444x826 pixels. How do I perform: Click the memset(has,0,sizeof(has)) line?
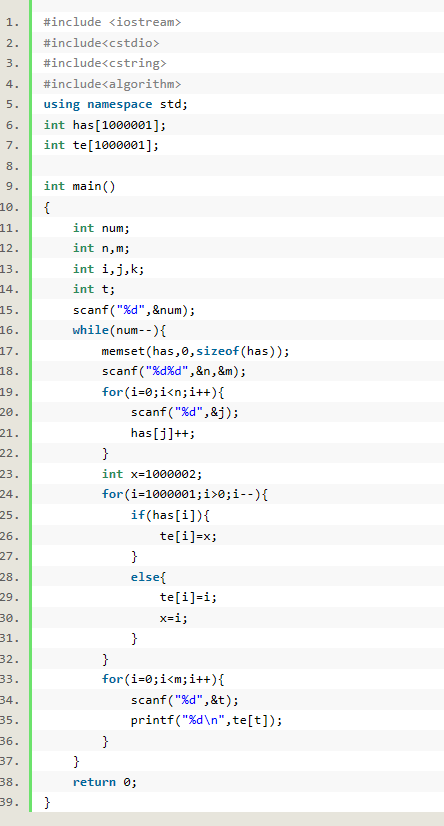click(196, 351)
